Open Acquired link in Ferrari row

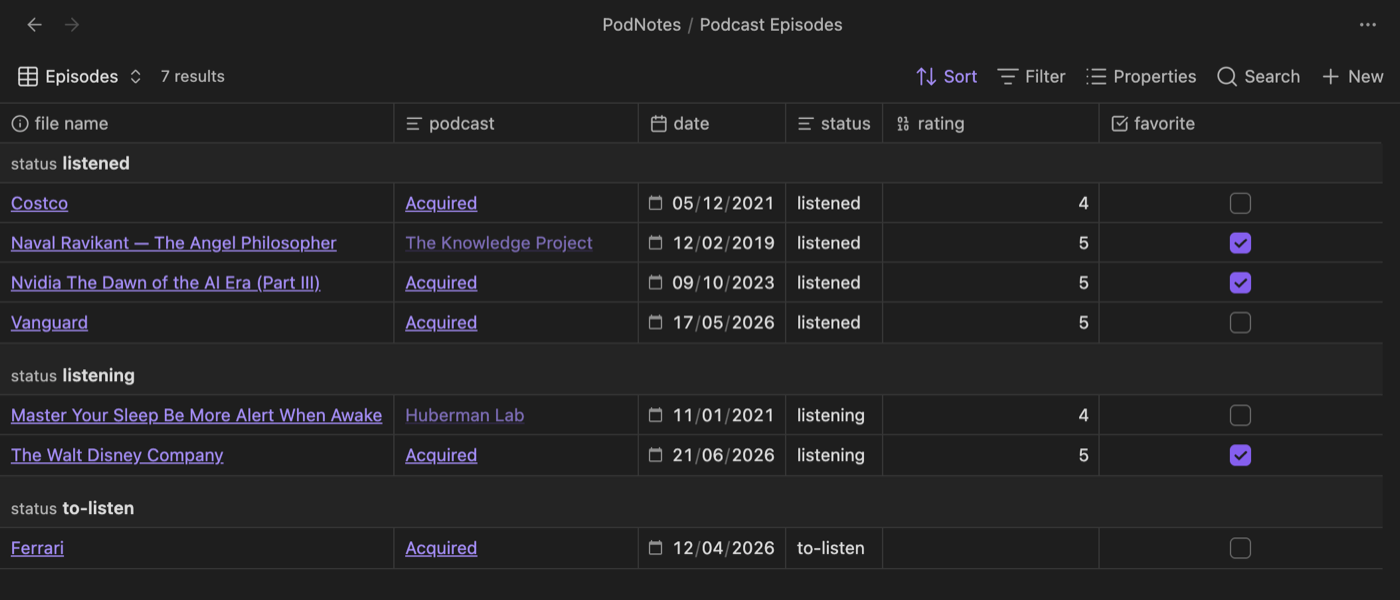(x=441, y=548)
